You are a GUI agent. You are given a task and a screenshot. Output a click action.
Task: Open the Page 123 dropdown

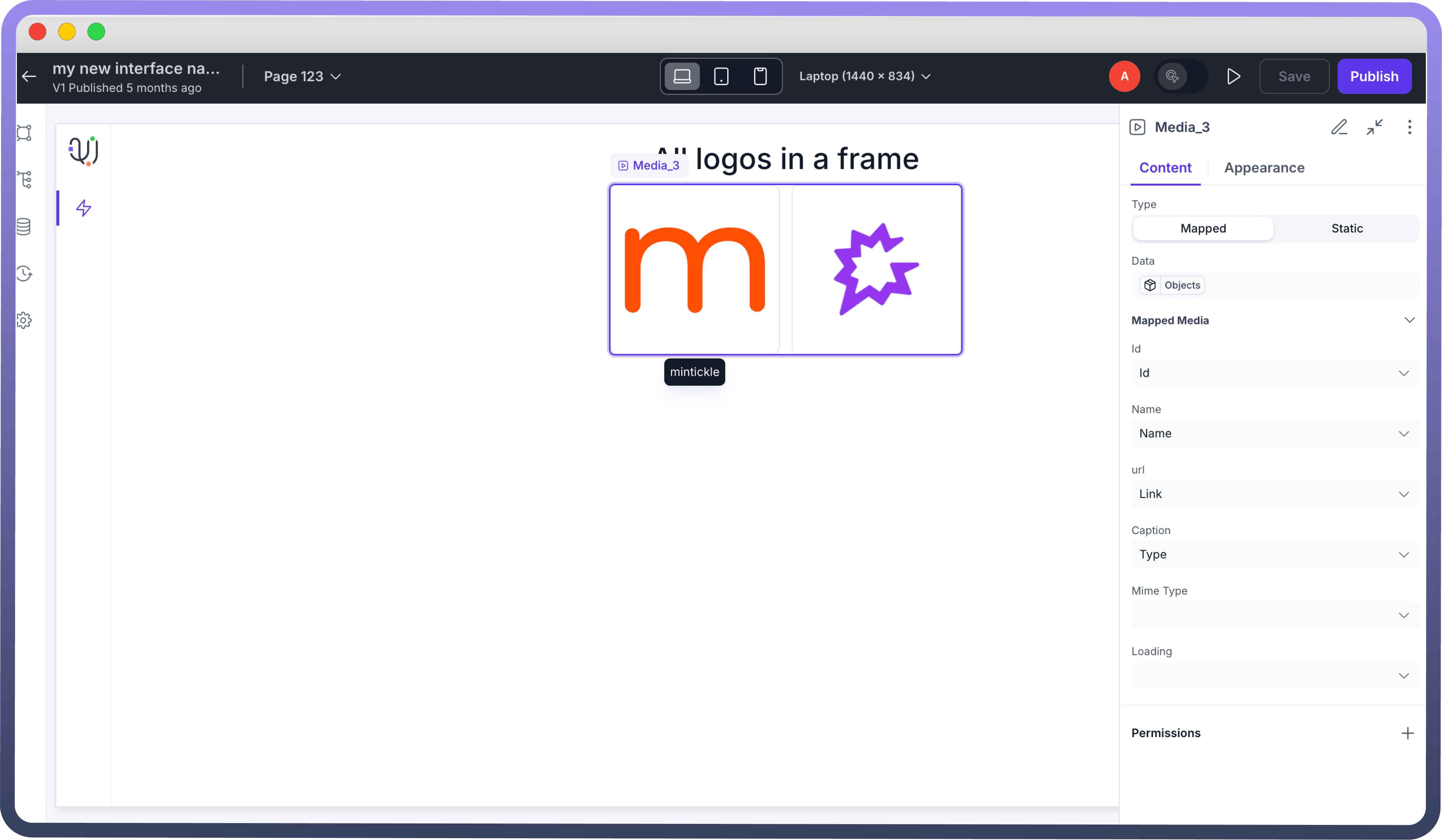click(x=302, y=77)
